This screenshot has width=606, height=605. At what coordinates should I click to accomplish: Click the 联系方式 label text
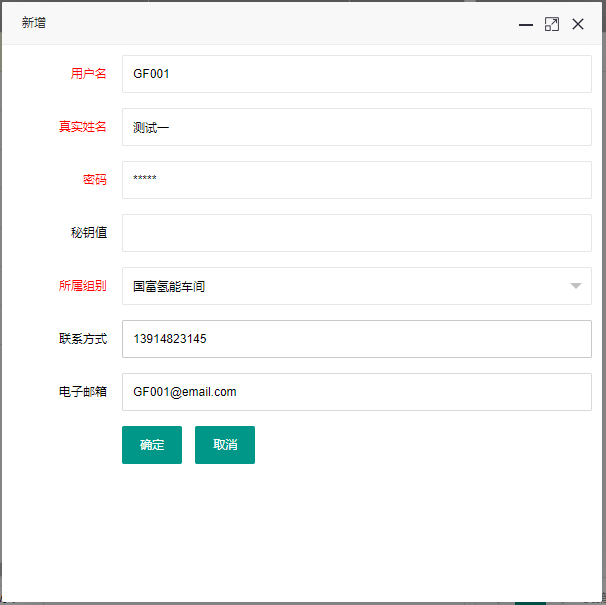pos(82,338)
